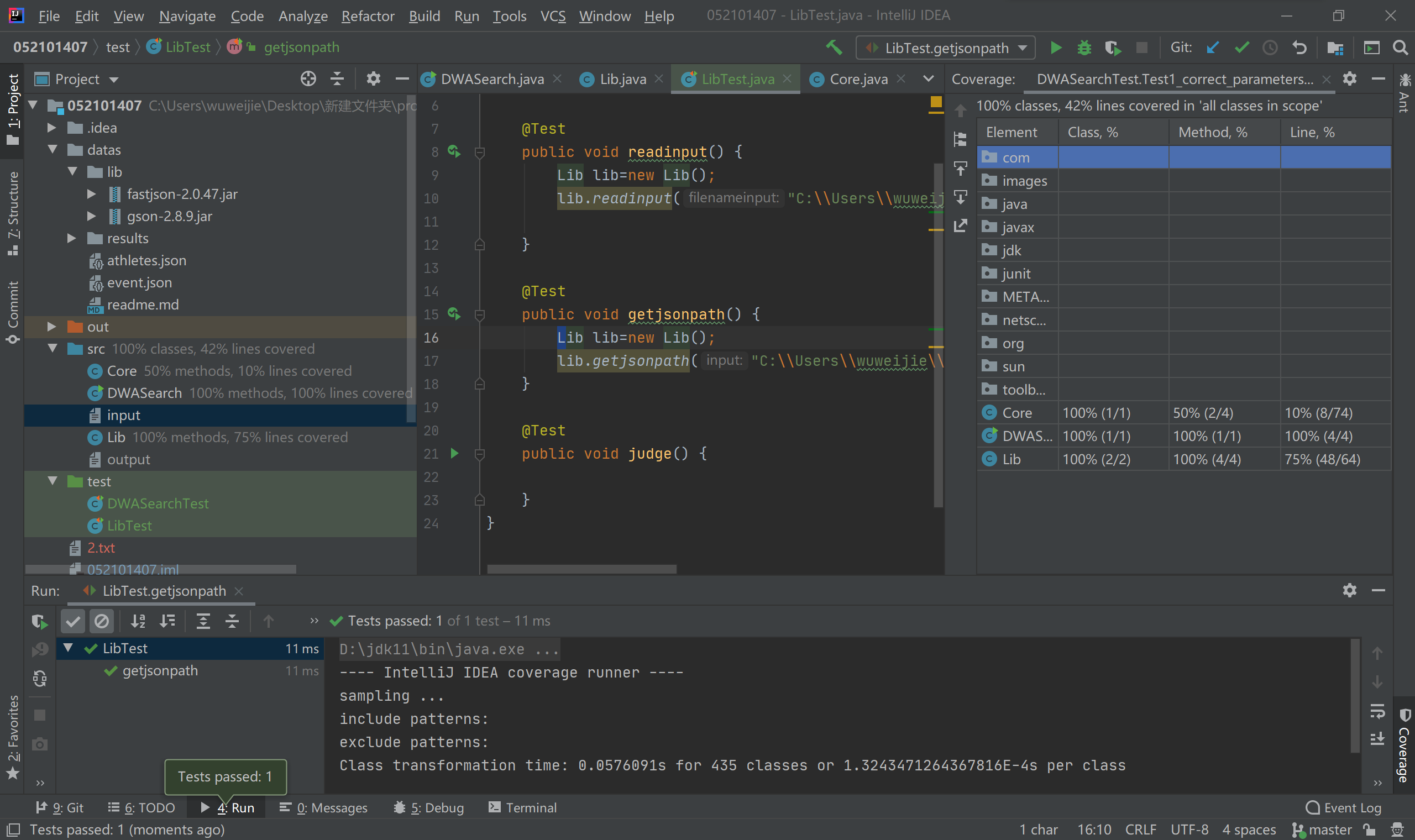Toggle the Commit side tool window
This screenshot has height=840, width=1415.
tap(13, 312)
